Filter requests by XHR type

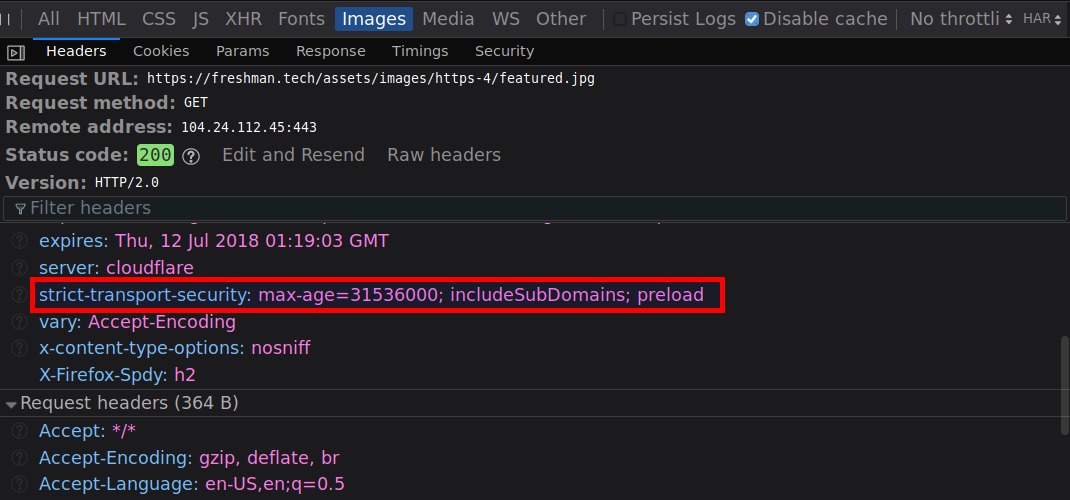[x=245, y=19]
